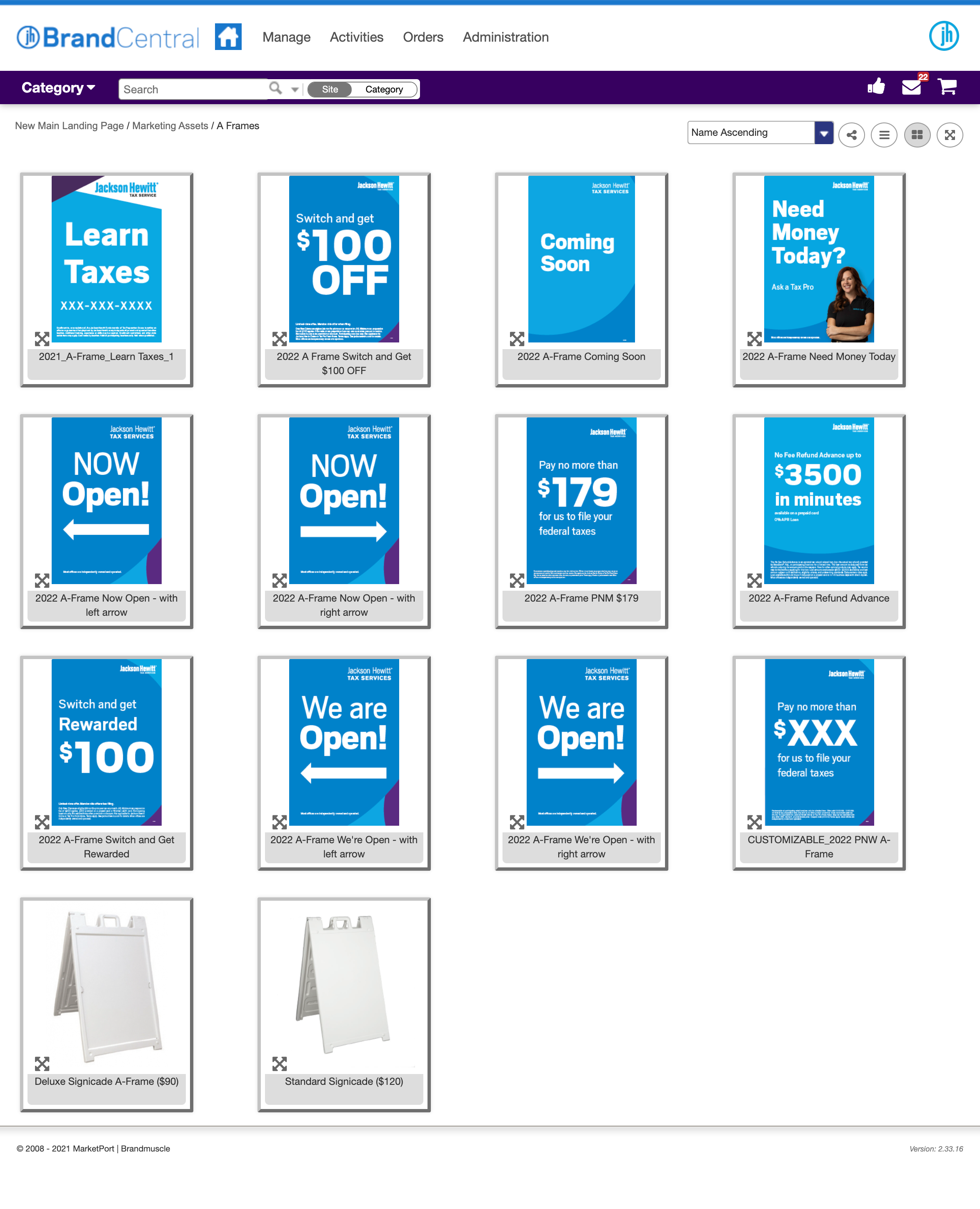
Task: Click the jh profile logo icon
Action: [944, 36]
